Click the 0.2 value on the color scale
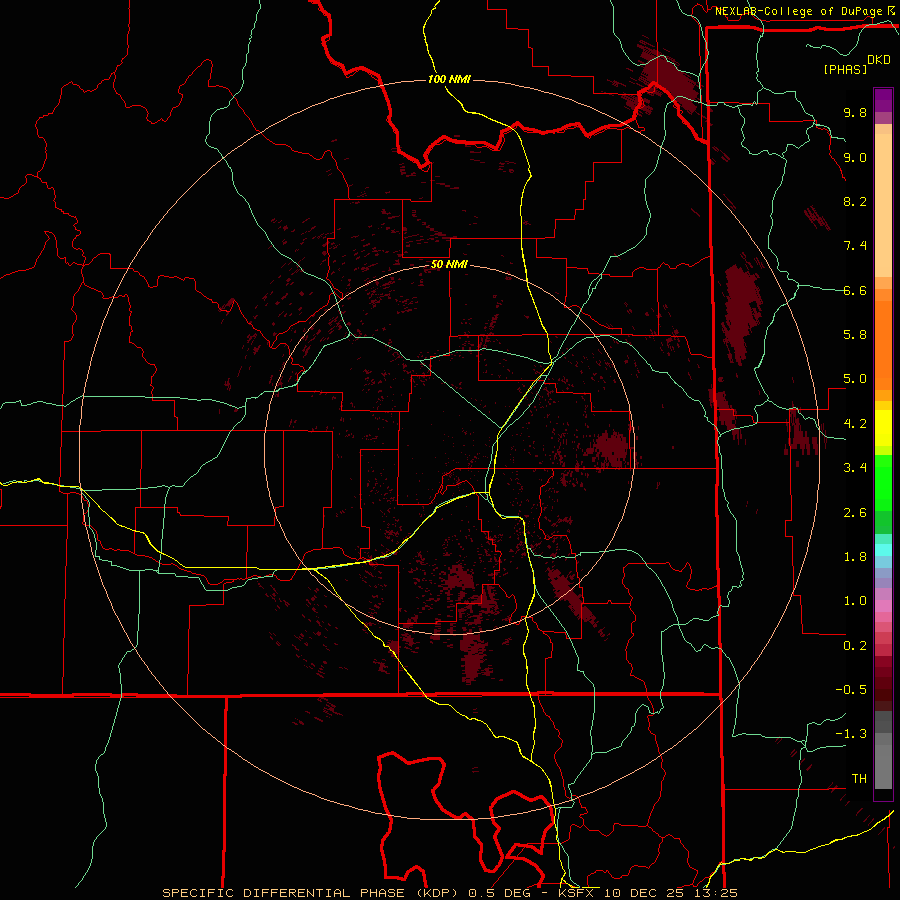 (855, 646)
